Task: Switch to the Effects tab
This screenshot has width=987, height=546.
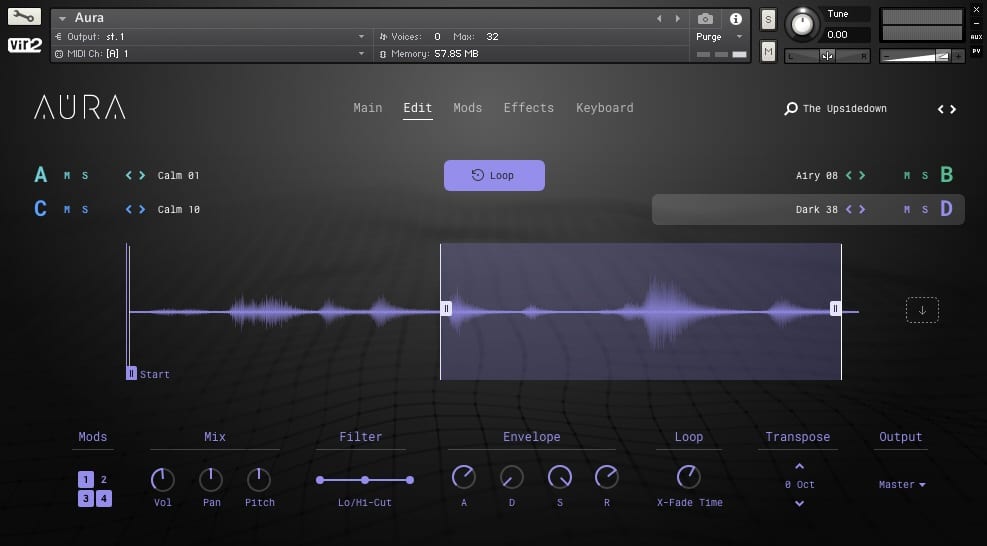Action: [x=529, y=108]
